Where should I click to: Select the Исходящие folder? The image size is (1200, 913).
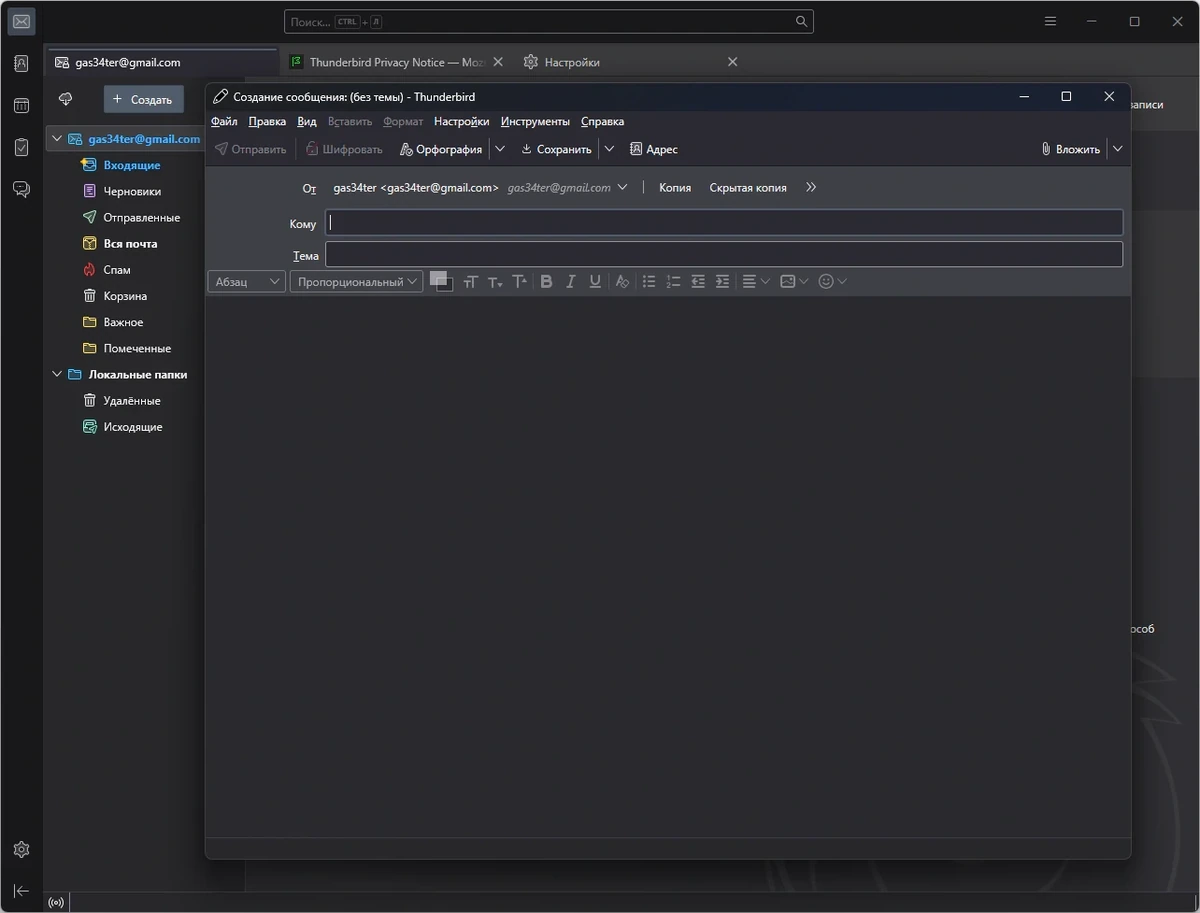coord(132,427)
